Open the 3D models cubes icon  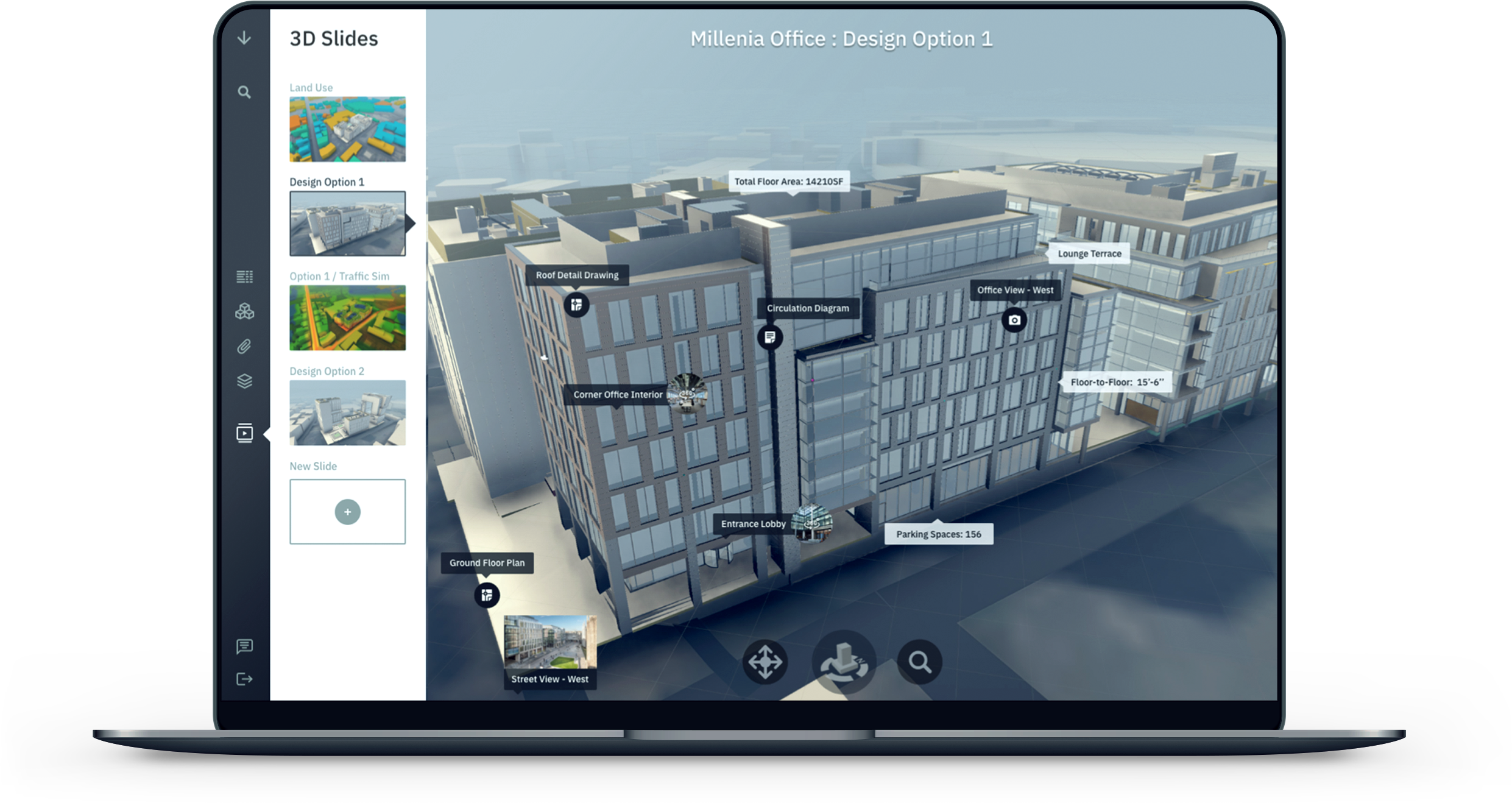pos(244,311)
